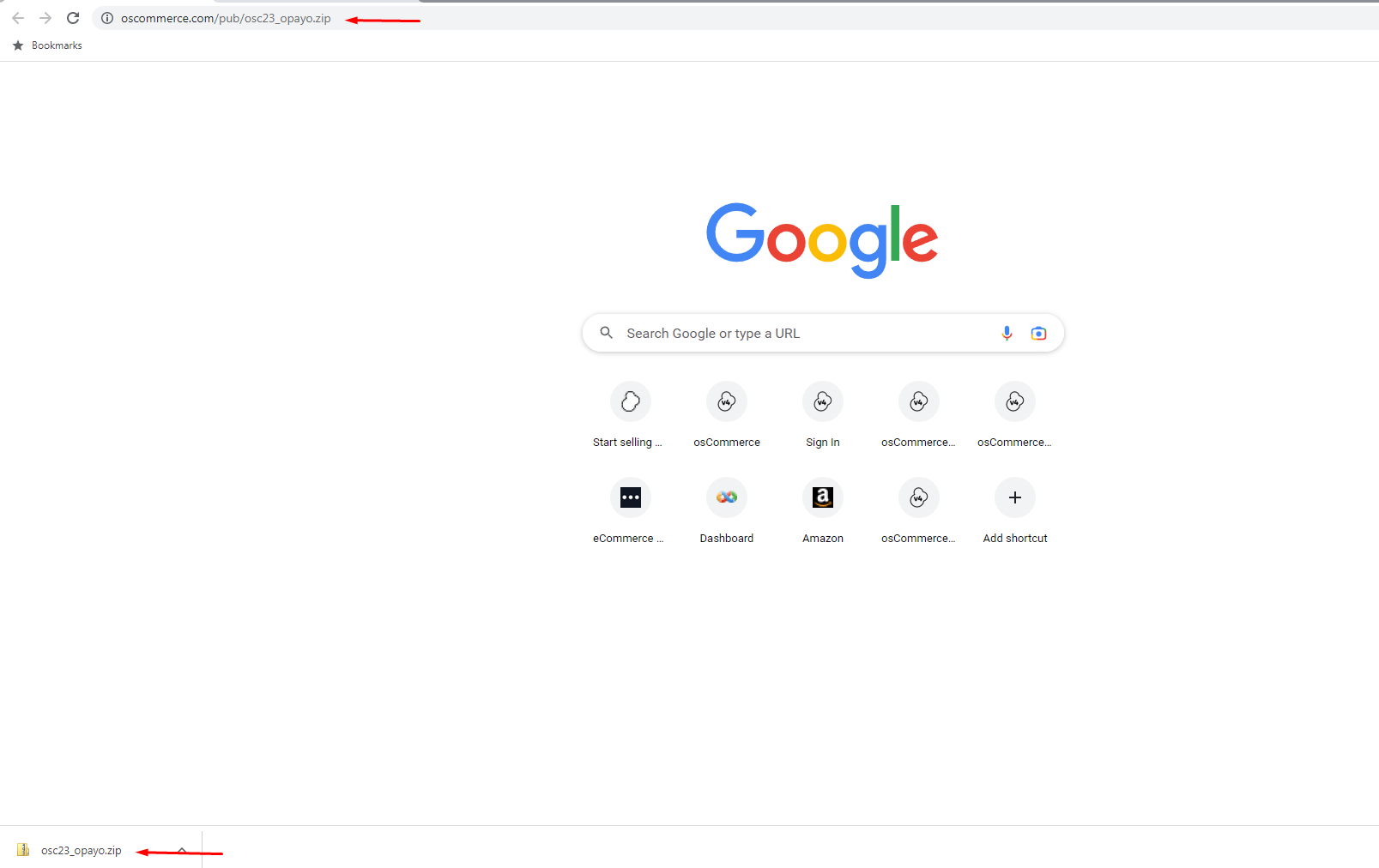
Task: Click the Add shortcut plus button
Action: [x=1015, y=497]
